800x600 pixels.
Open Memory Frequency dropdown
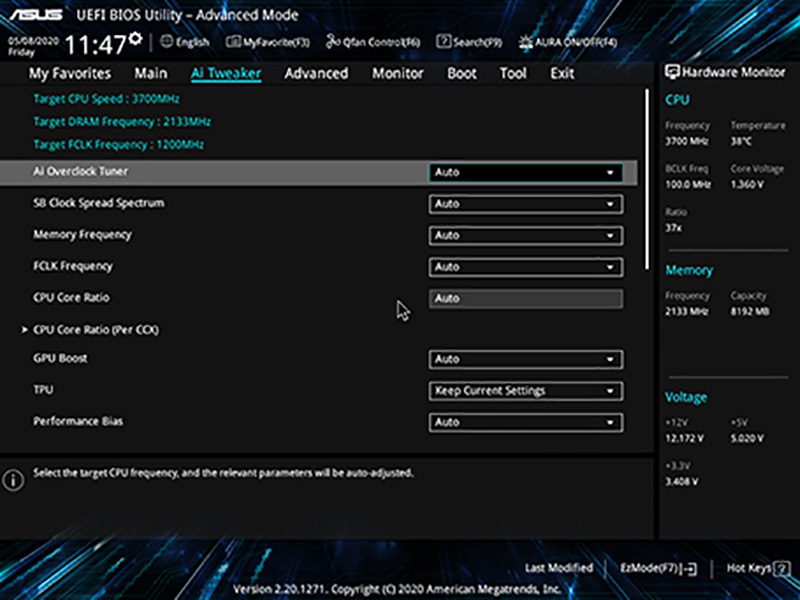coord(526,236)
